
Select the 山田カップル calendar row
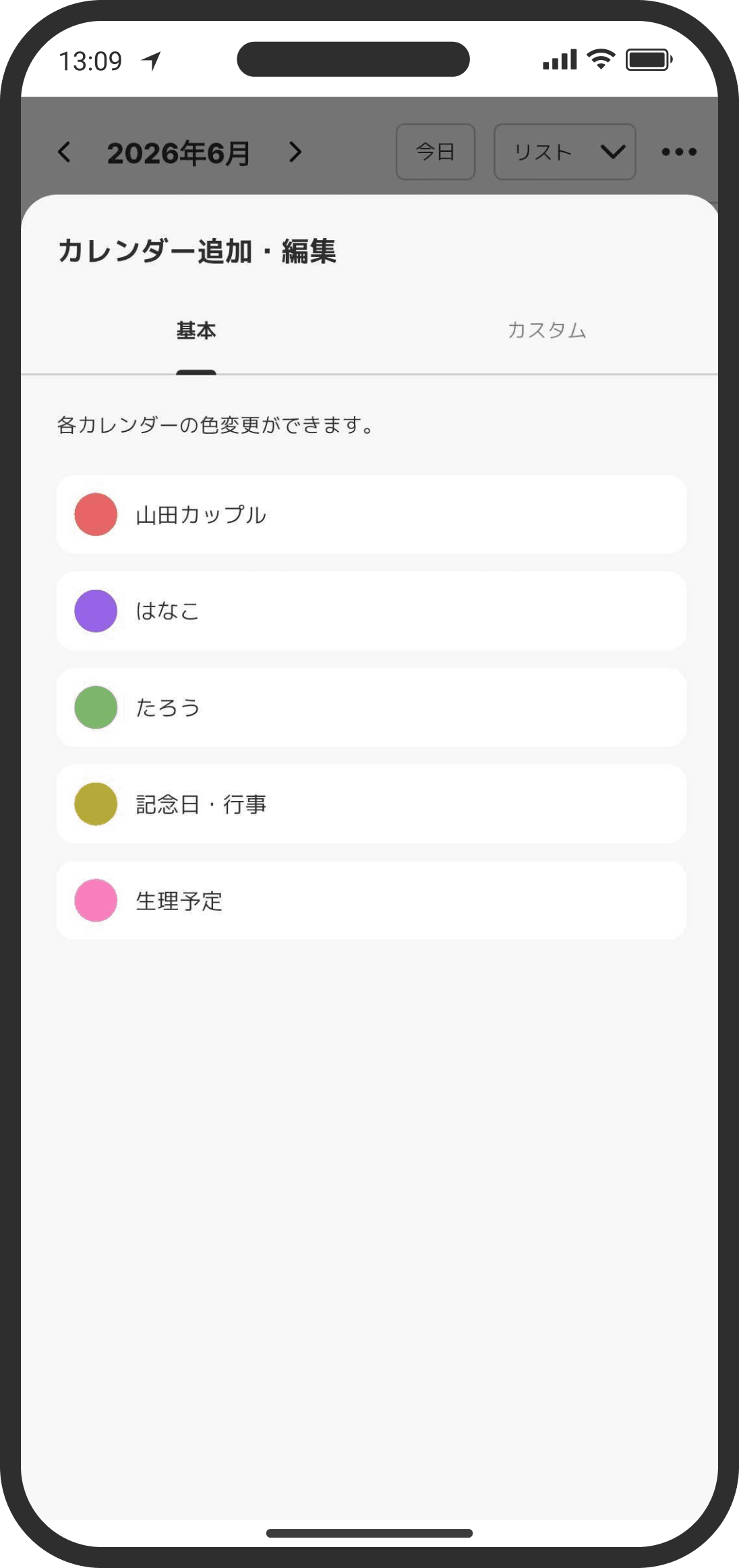pyautogui.click(x=372, y=515)
